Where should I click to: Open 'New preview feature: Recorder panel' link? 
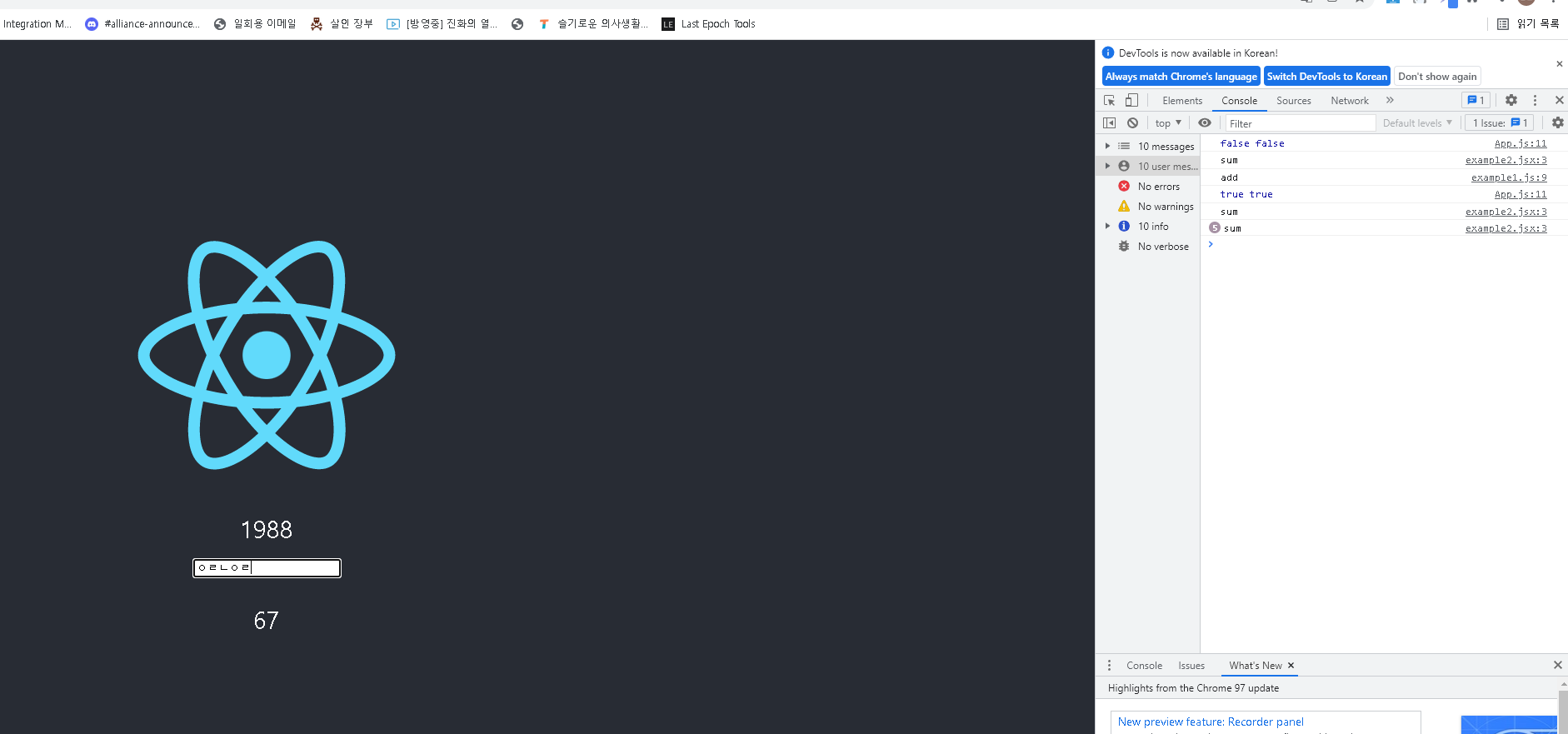pyautogui.click(x=1211, y=722)
